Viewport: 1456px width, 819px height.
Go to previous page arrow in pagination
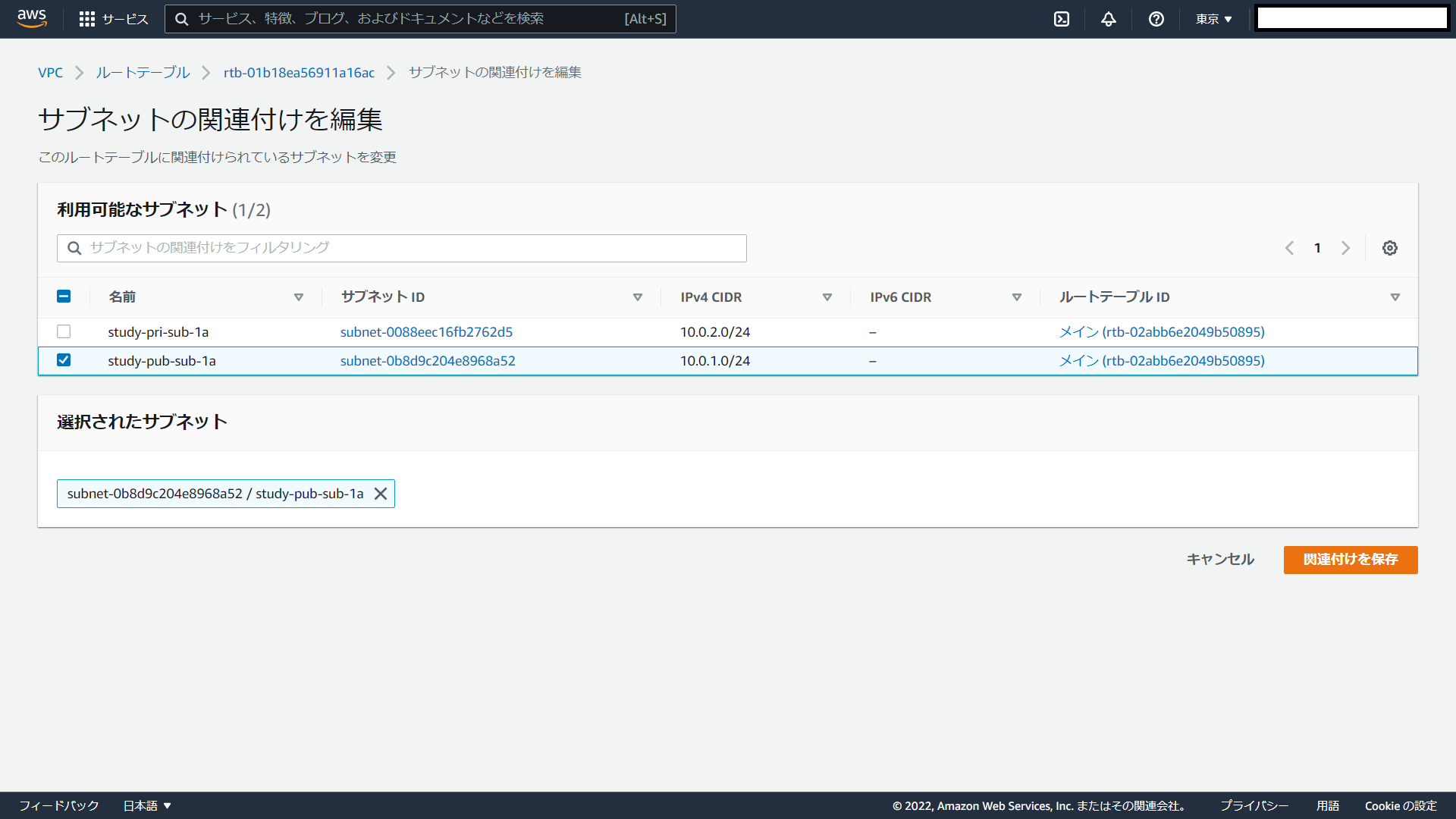click(x=1289, y=248)
